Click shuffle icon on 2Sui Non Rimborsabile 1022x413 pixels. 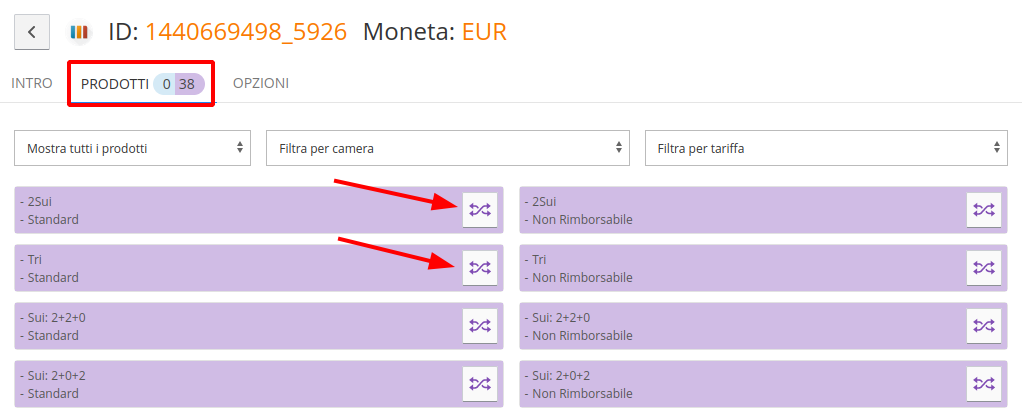(984, 210)
